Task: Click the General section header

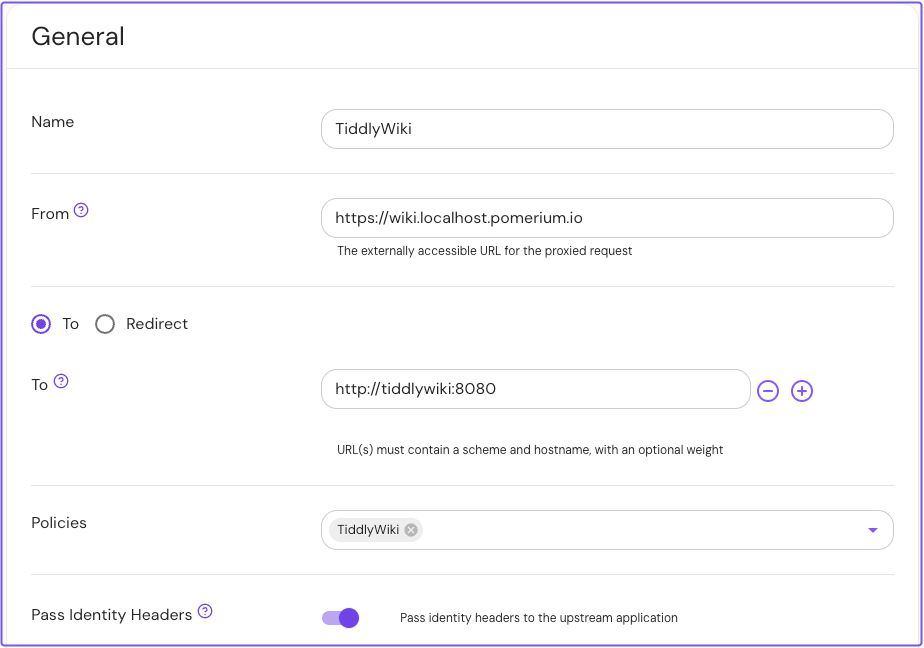Action: coord(78,36)
